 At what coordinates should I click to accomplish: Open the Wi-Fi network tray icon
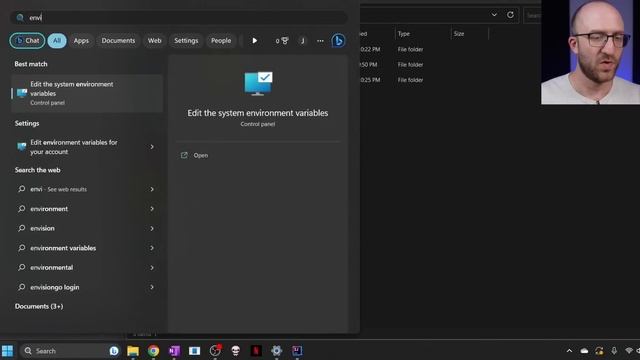pos(629,351)
